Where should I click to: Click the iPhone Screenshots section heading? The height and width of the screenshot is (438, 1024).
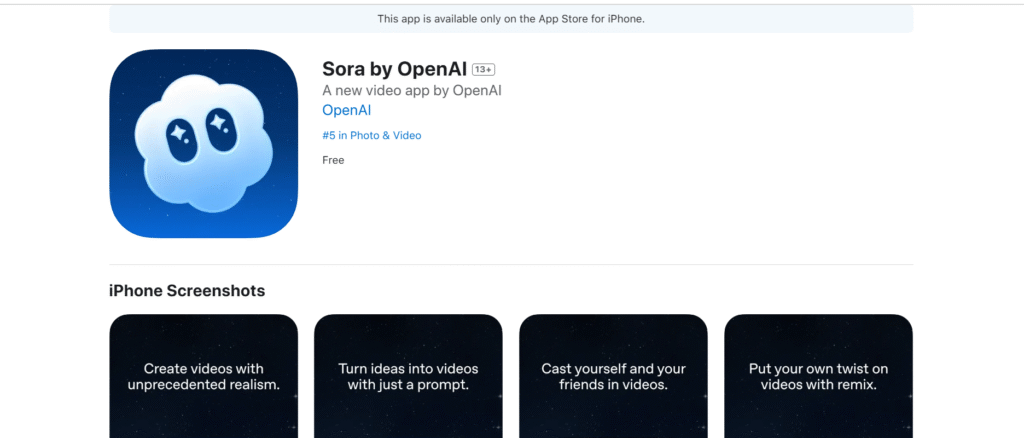[187, 291]
